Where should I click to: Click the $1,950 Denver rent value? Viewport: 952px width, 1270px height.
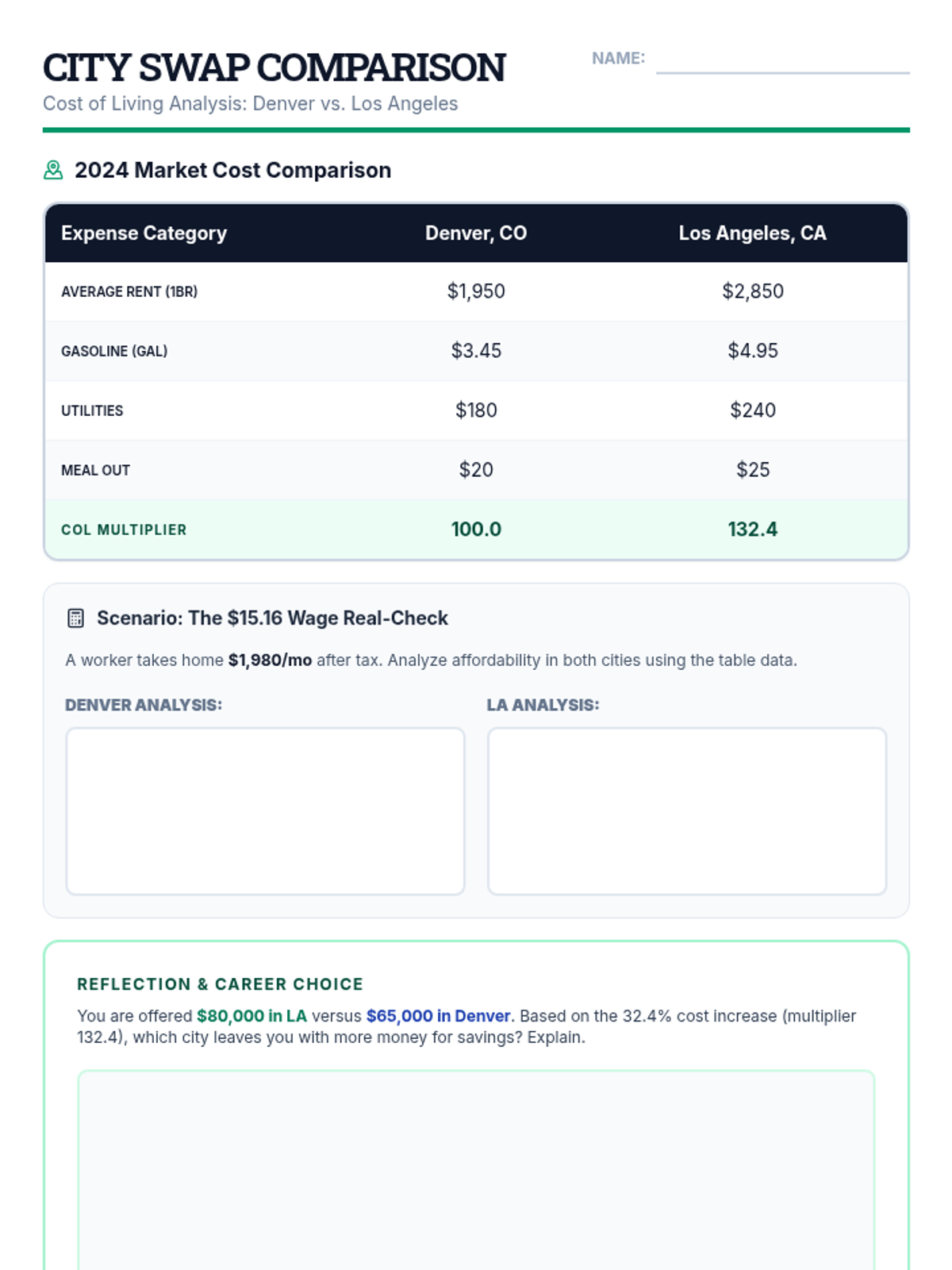click(x=476, y=291)
